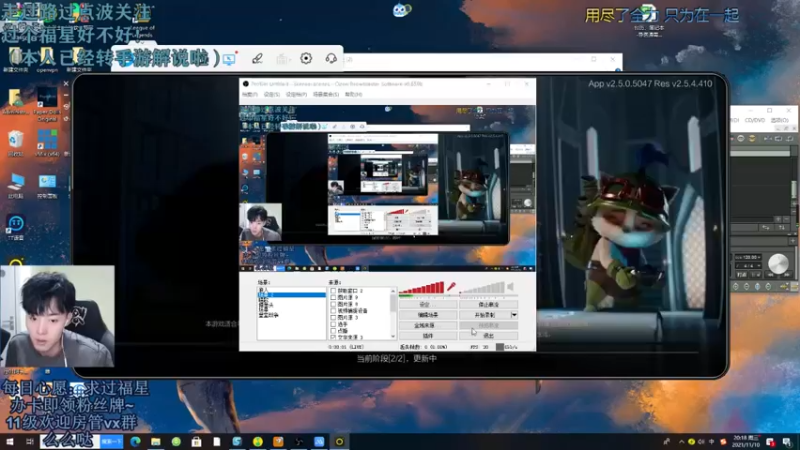Mute the microphone icon in OBS

(x=451, y=287)
